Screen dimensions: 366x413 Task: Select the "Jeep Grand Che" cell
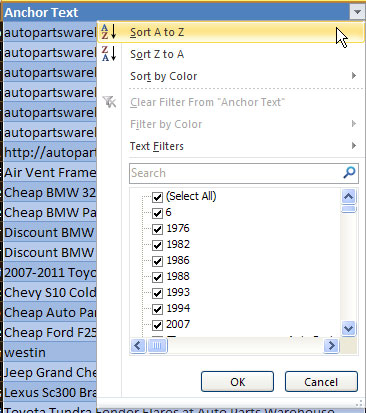click(50, 373)
